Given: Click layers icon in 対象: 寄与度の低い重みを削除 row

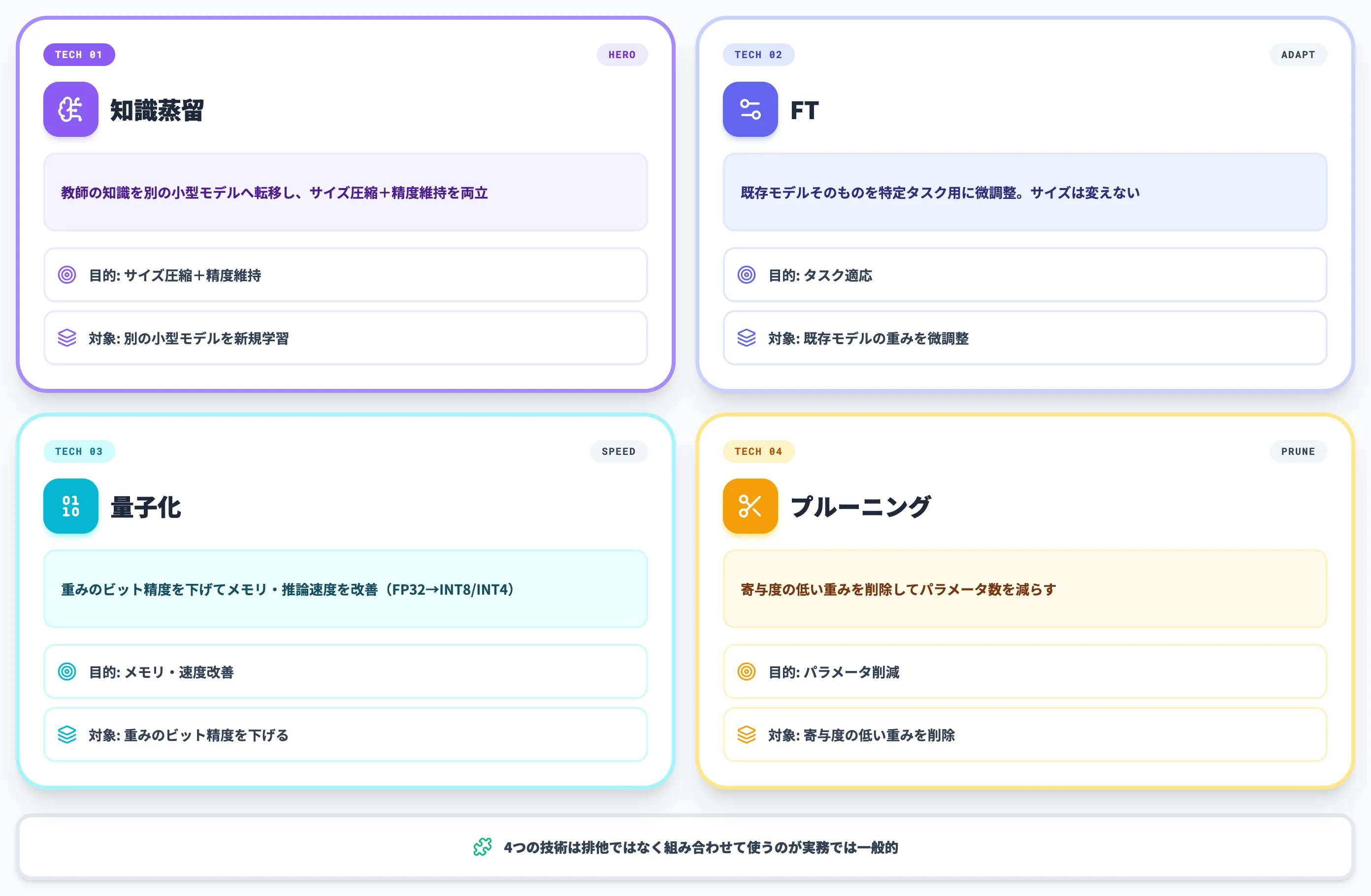Looking at the screenshot, I should tap(747, 735).
